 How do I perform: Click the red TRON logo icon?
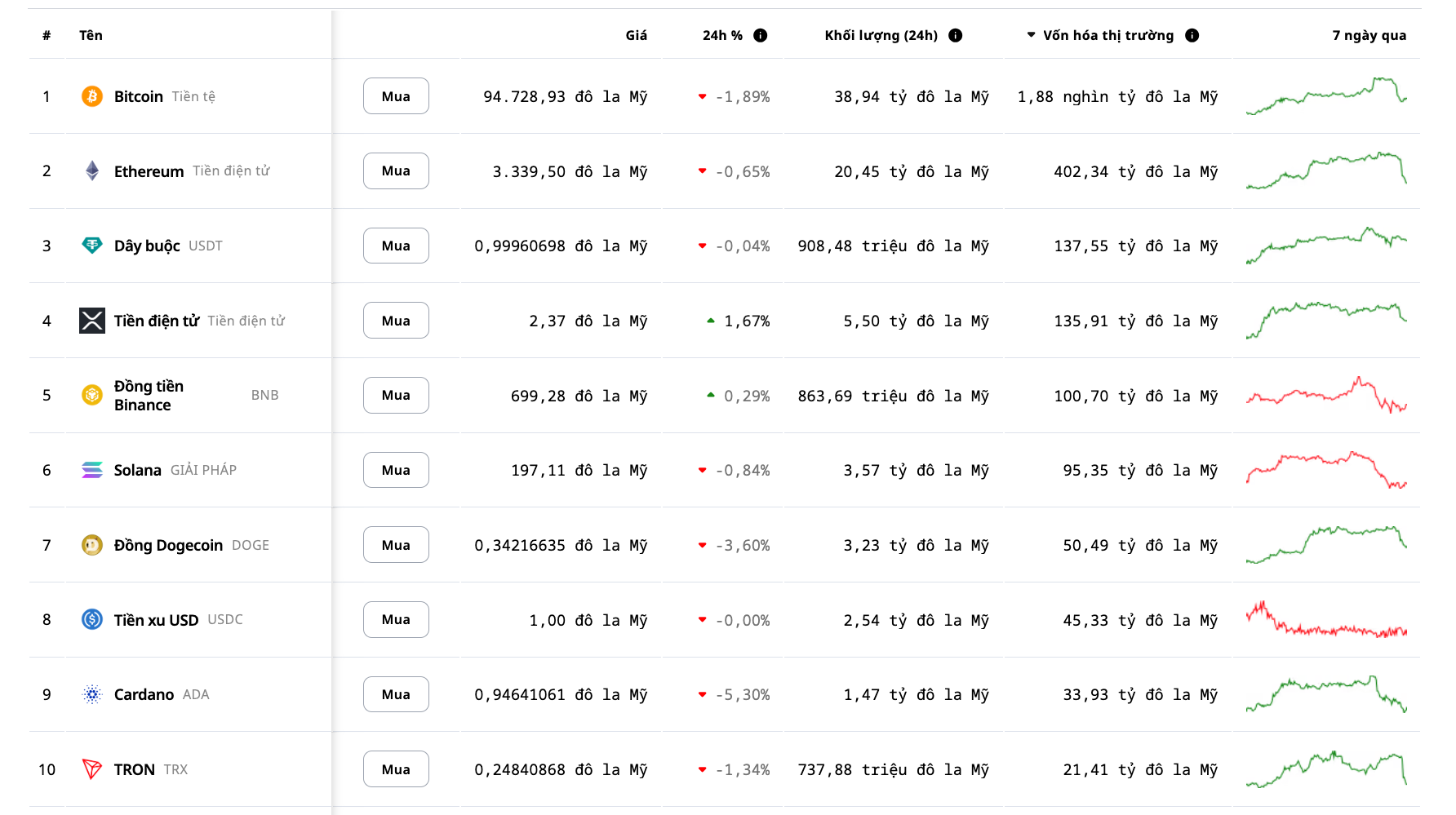click(92, 769)
